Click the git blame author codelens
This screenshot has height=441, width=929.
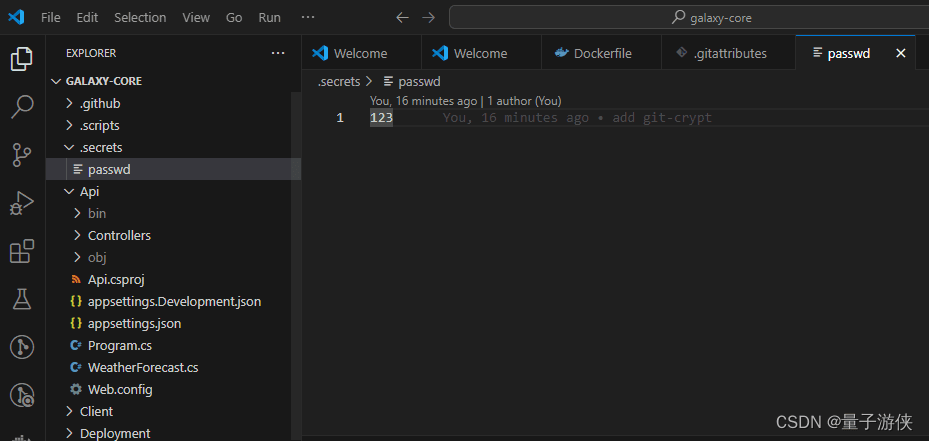pyautogui.click(x=466, y=101)
